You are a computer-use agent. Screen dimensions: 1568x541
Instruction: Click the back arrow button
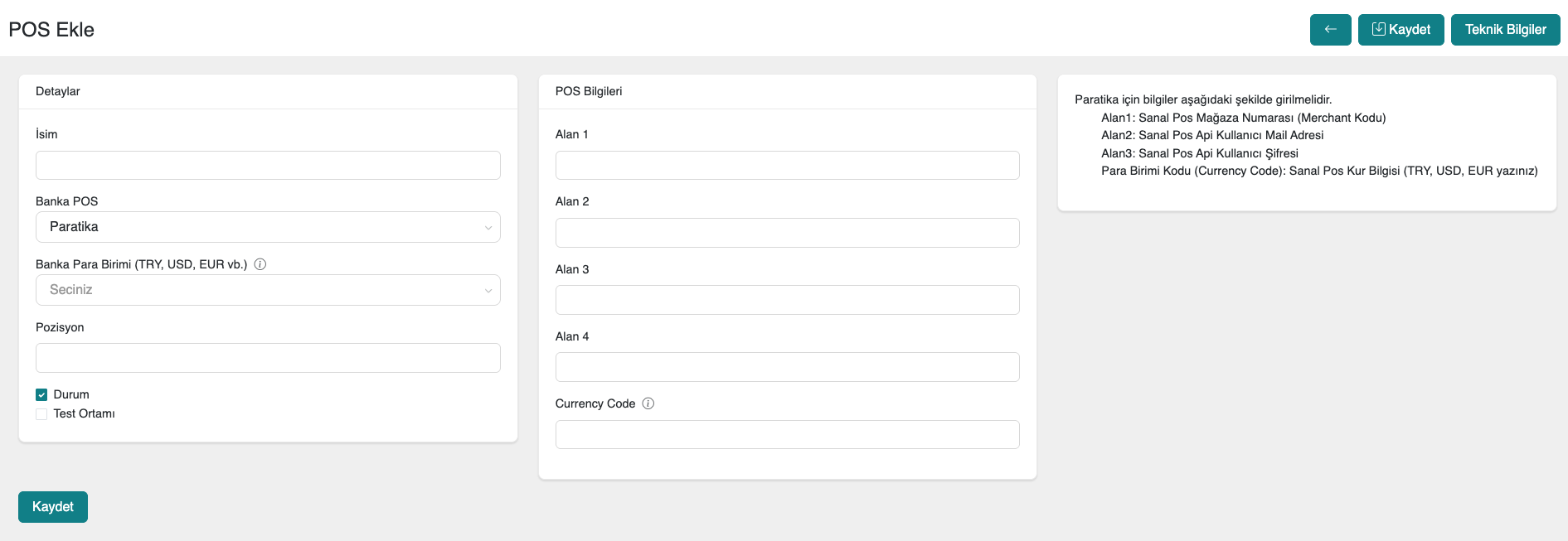1330,30
